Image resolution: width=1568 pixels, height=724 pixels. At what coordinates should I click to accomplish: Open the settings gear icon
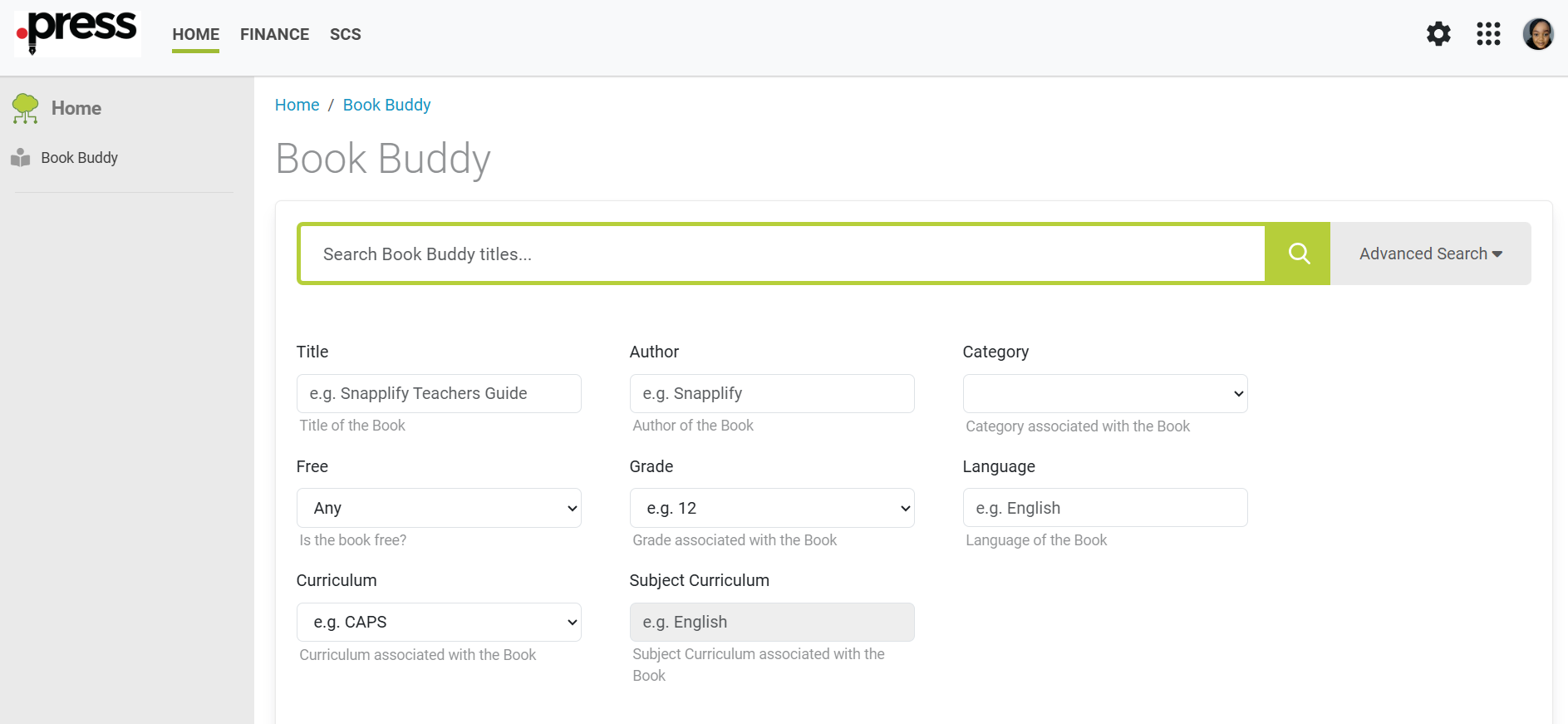pyautogui.click(x=1438, y=34)
